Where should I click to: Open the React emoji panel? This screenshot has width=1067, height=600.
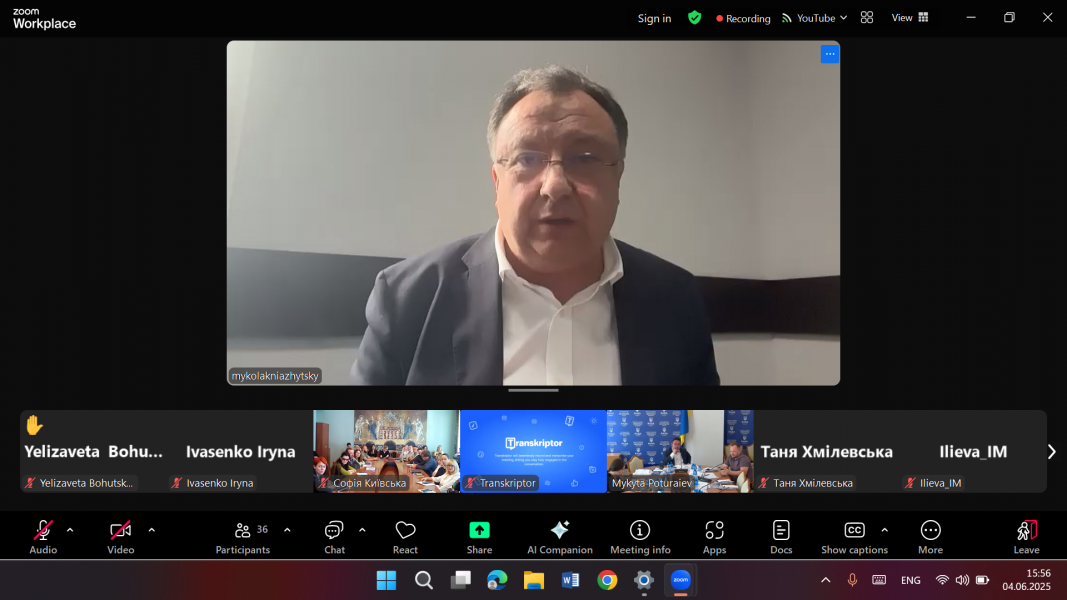tap(405, 536)
